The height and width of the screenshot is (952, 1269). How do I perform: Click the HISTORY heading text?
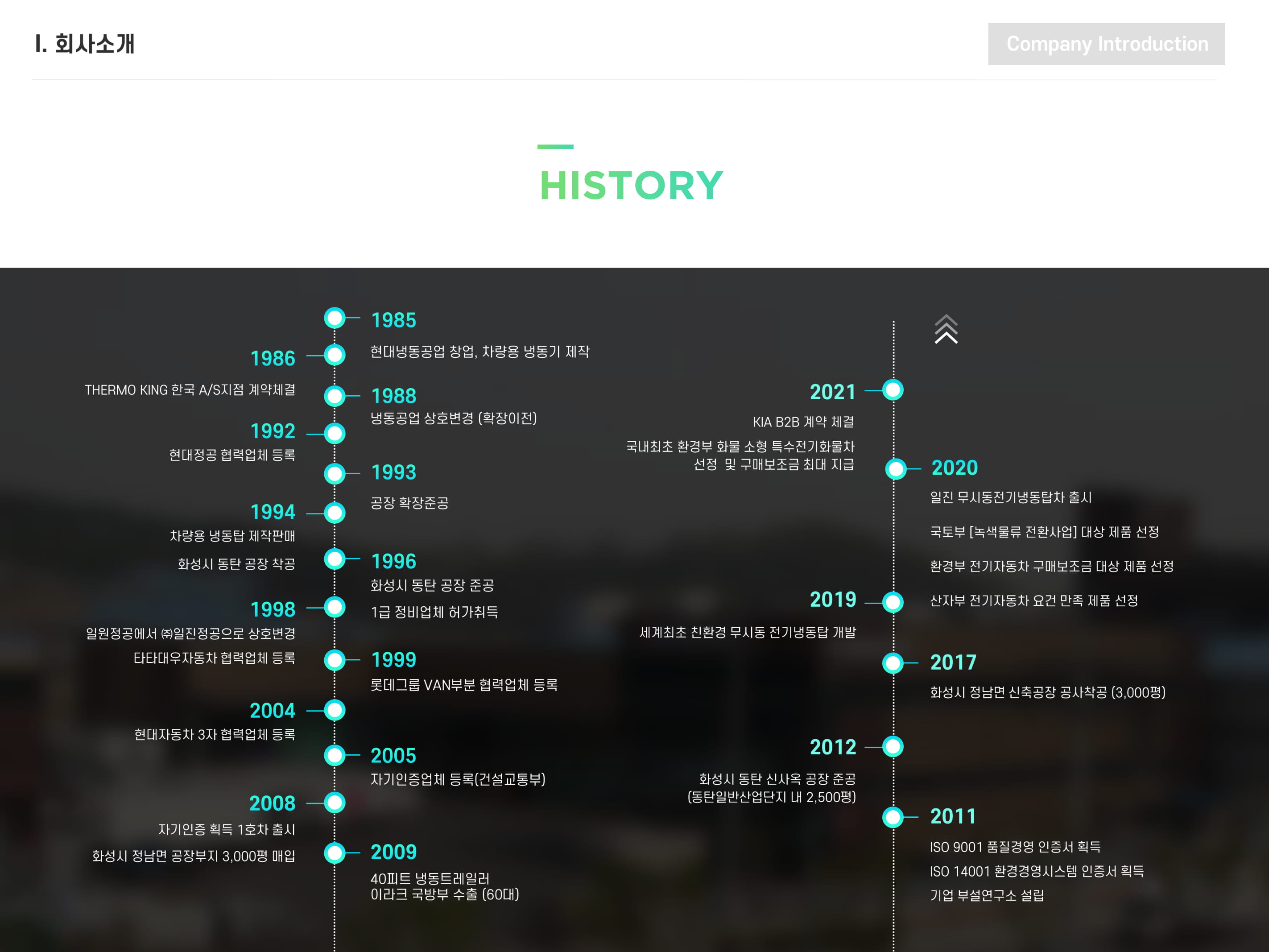631,186
